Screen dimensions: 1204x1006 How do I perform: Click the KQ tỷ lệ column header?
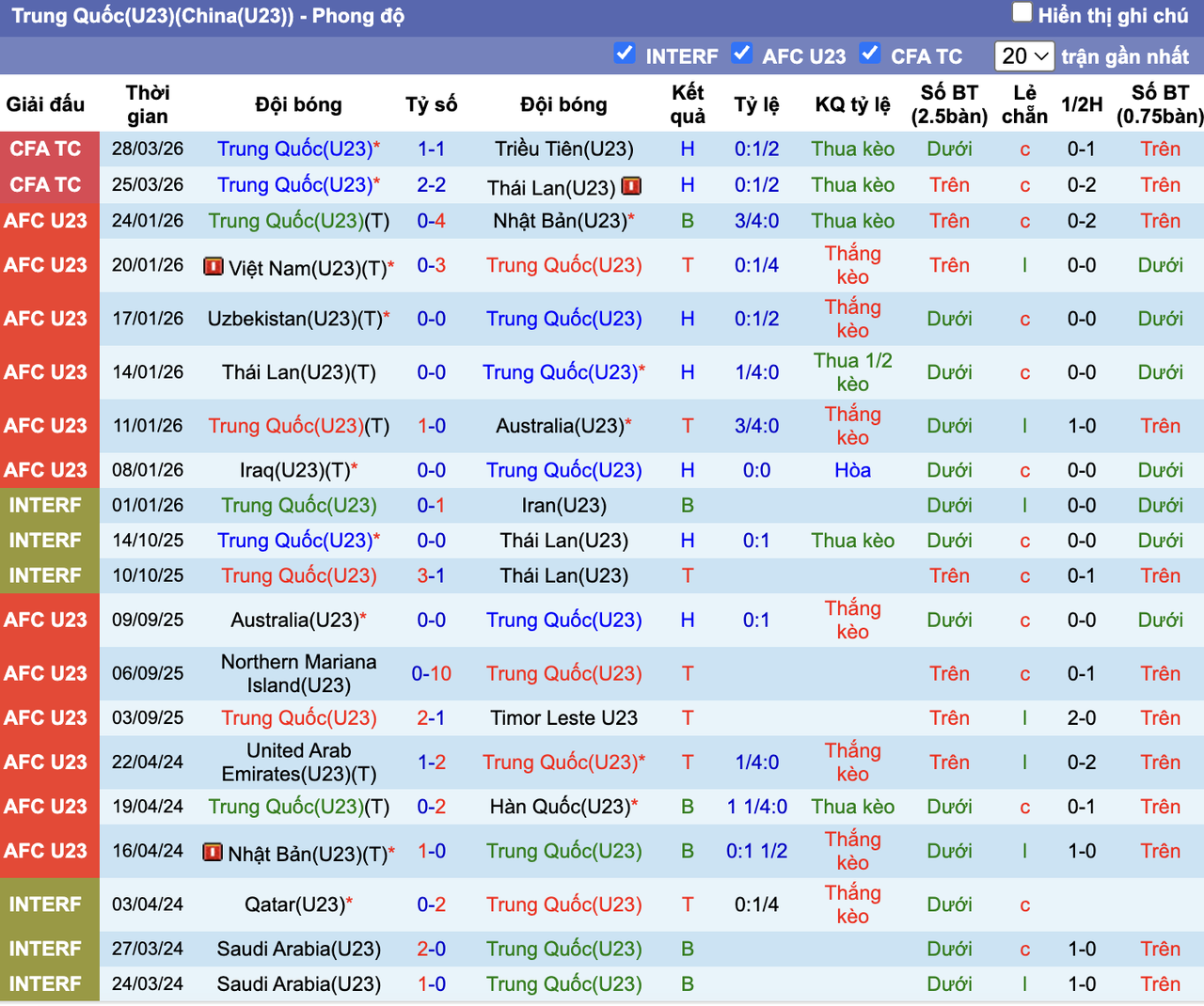tap(853, 104)
